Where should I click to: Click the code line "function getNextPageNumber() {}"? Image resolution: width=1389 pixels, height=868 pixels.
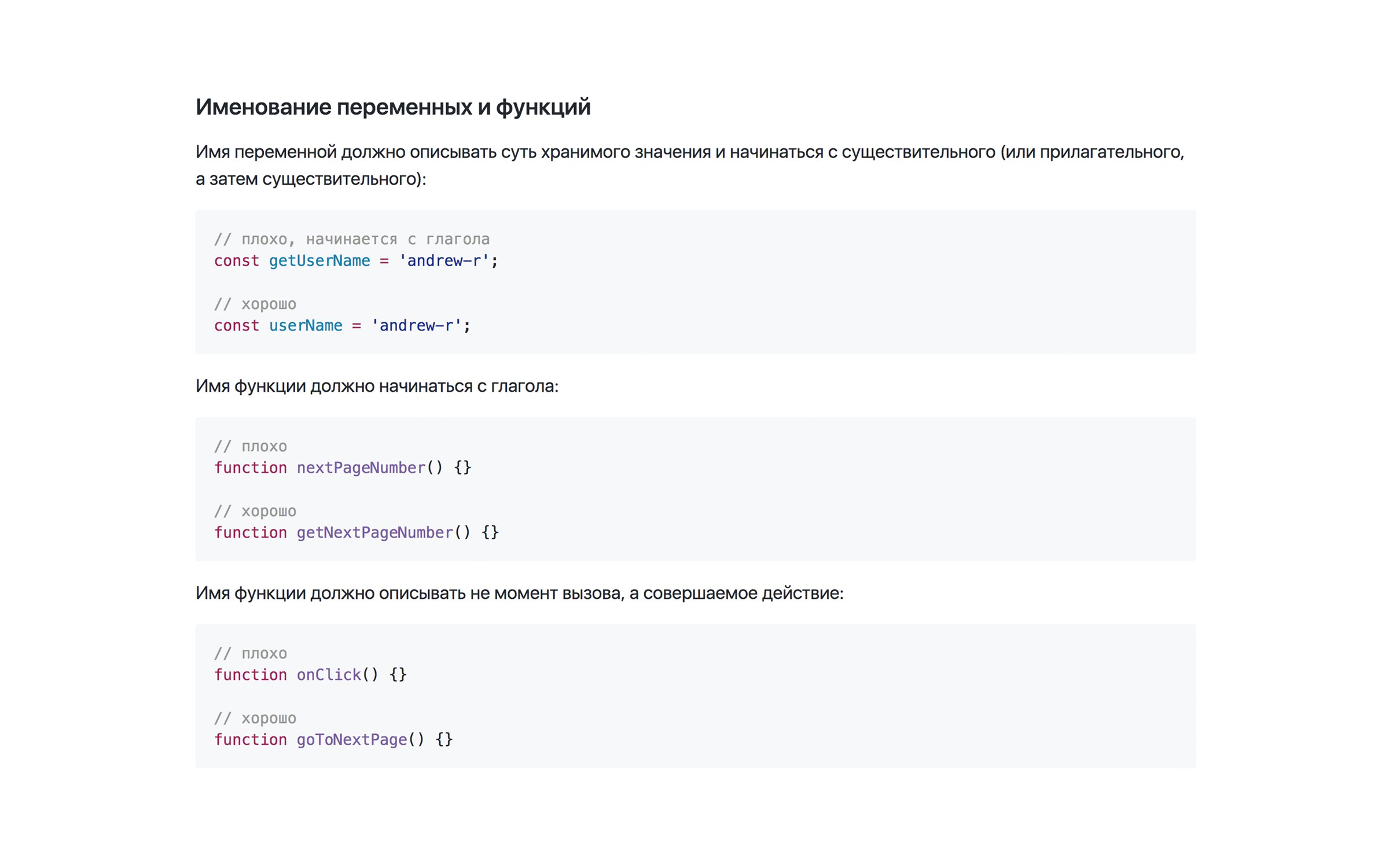(x=357, y=532)
